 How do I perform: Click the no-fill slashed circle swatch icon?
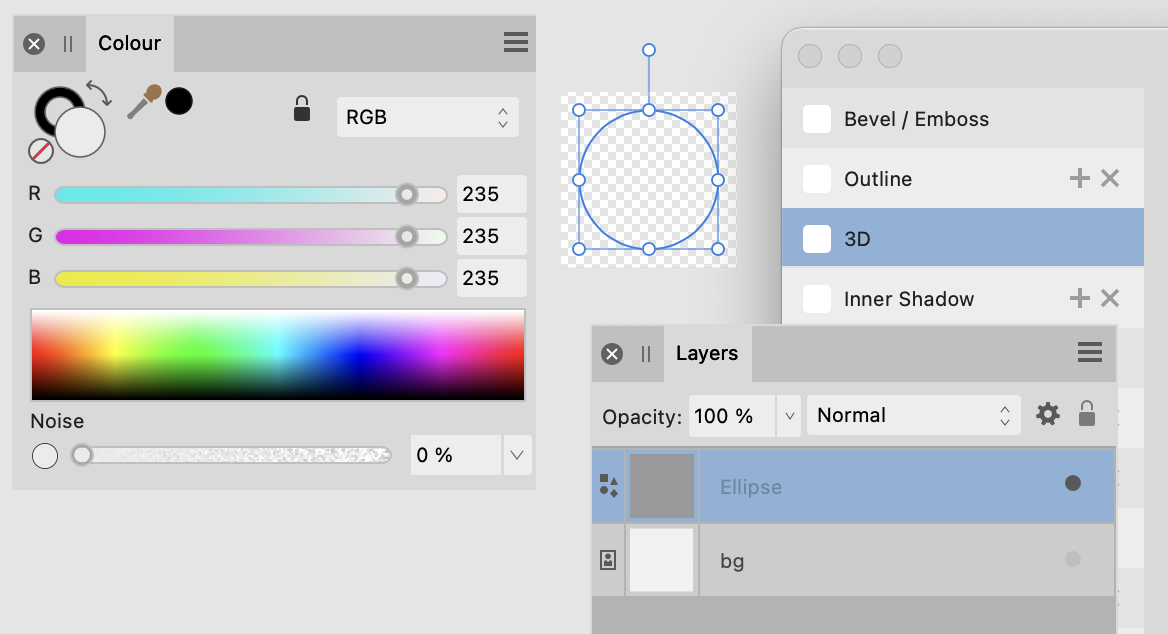point(41,151)
